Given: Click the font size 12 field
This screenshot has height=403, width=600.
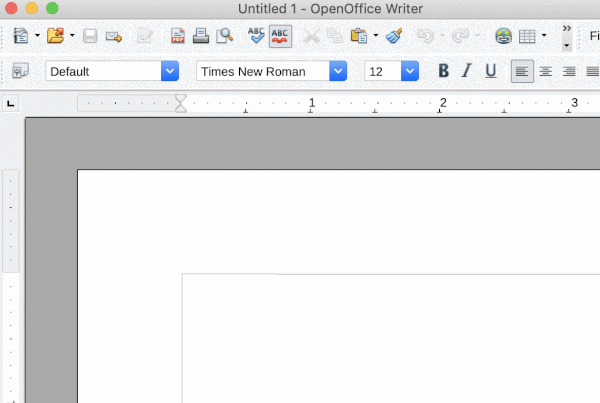Looking at the screenshot, I should tap(383, 71).
